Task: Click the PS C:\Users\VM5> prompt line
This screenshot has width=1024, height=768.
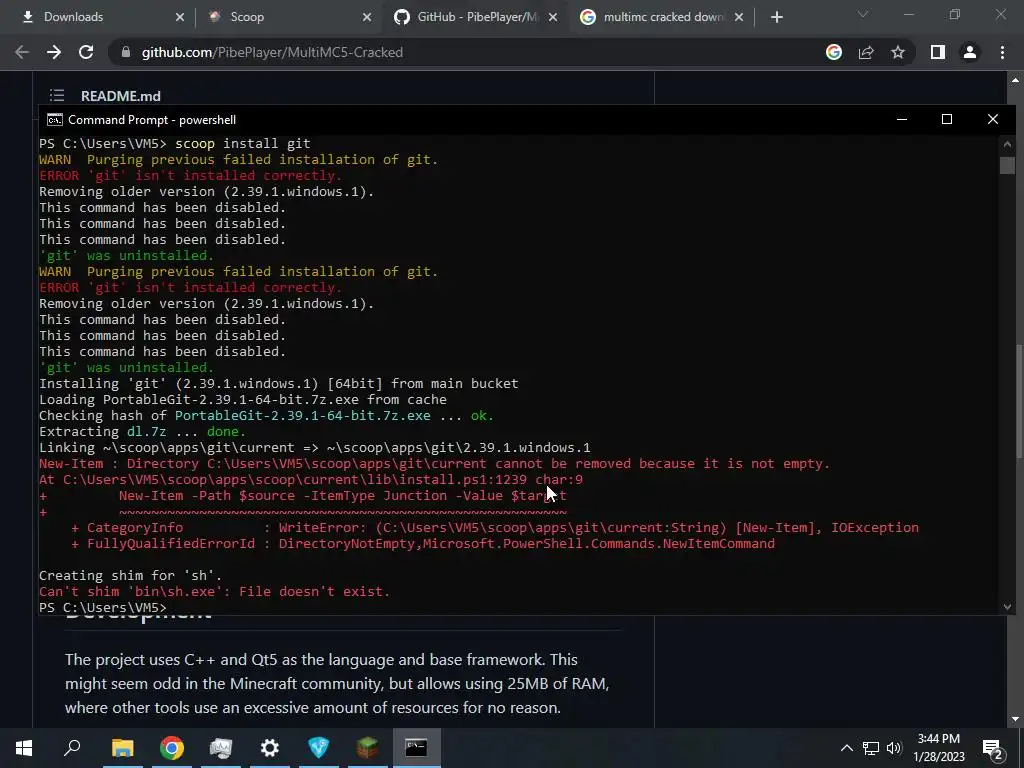Action: (x=103, y=607)
